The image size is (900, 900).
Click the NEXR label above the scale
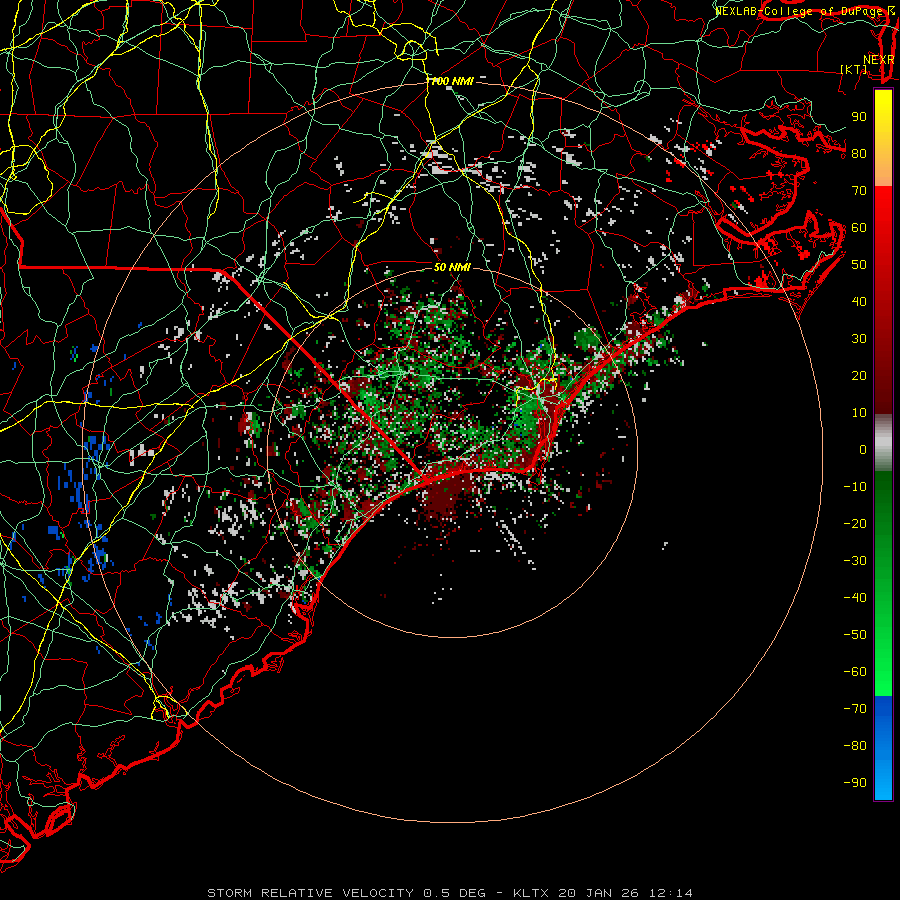pos(878,60)
